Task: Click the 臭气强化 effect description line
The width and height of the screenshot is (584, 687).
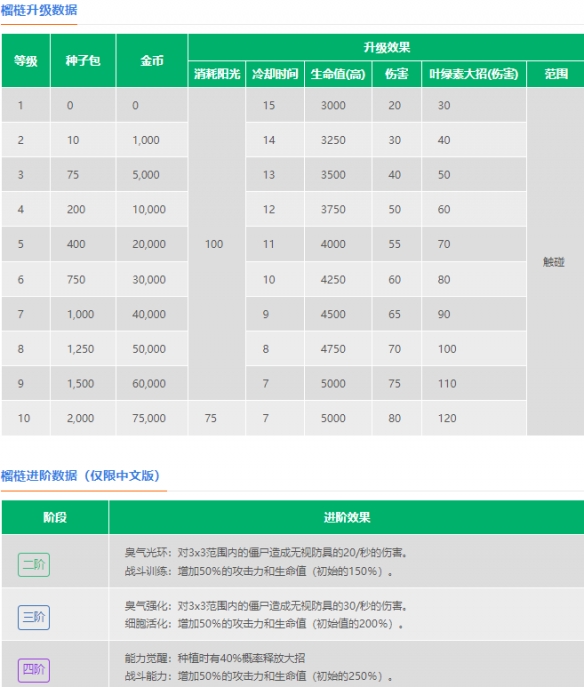Action: (x=266, y=606)
